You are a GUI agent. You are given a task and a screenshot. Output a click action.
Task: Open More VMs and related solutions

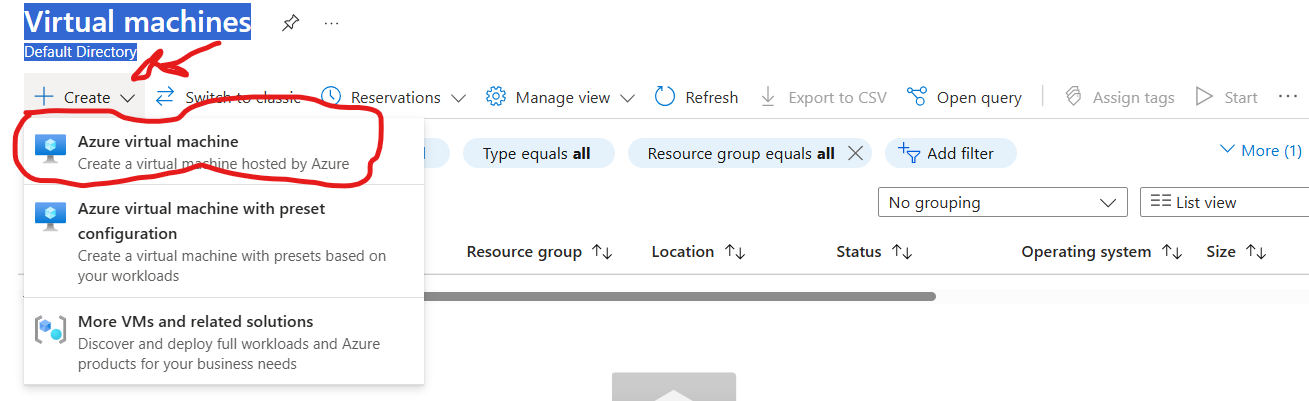tap(224, 341)
